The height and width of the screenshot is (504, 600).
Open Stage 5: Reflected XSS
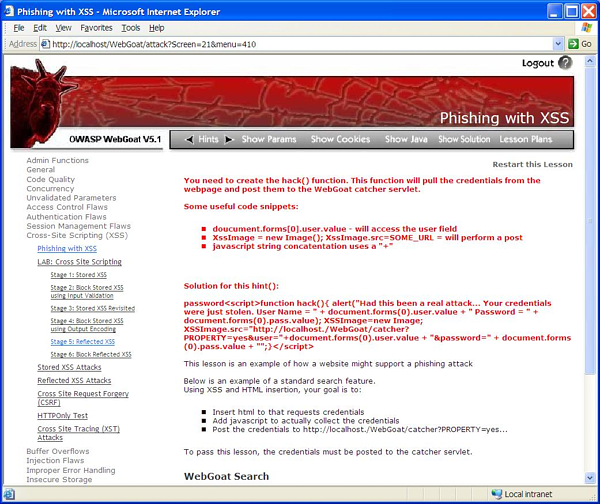[83, 342]
